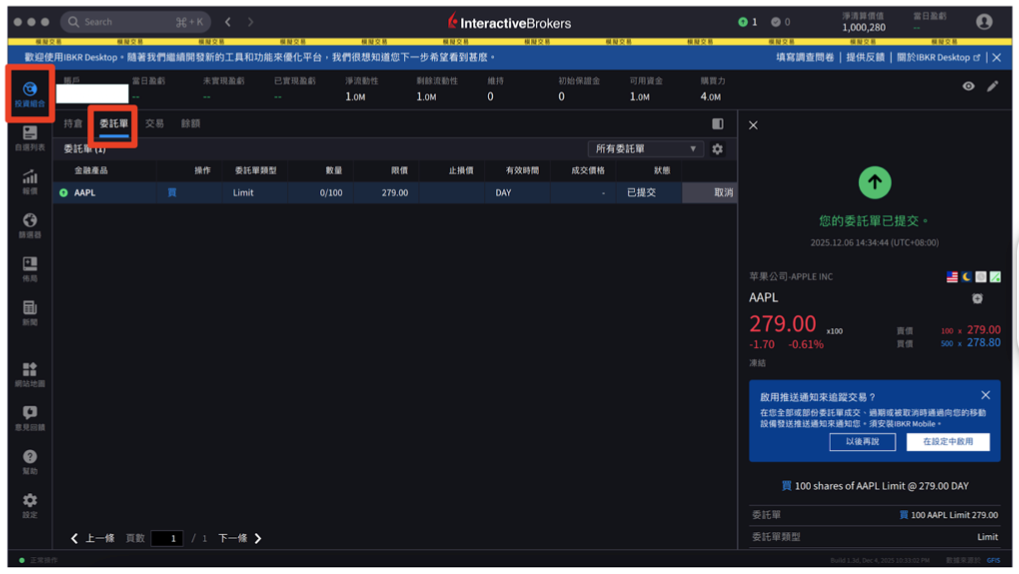Screen dimensions: 1019x574
Task: Click the 提供反饋 feedback link
Action: [865, 57]
